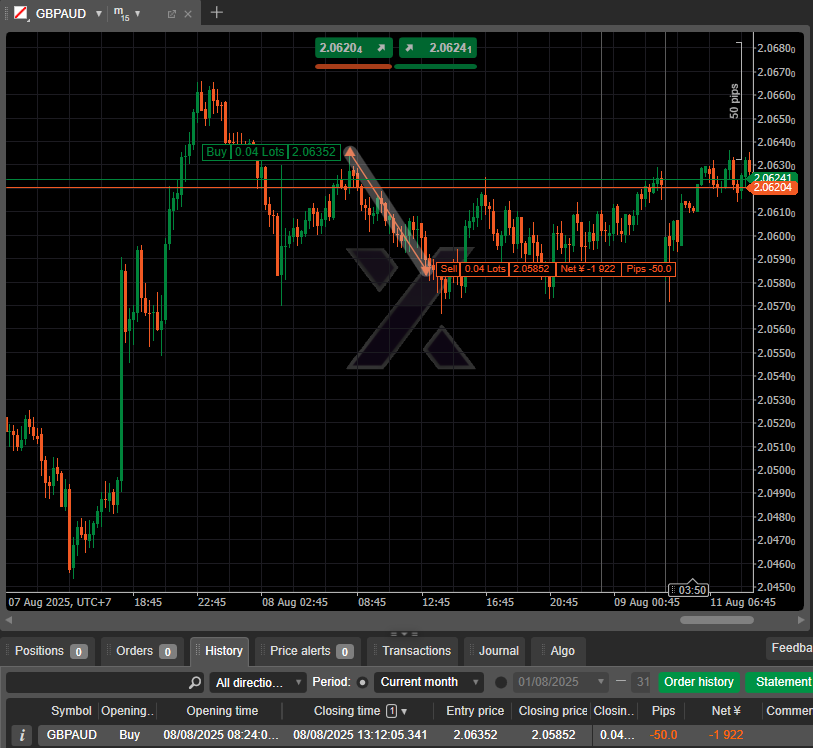Screen dimensions: 813x748
Task: Open the All directions dropdown
Action: [258, 682]
